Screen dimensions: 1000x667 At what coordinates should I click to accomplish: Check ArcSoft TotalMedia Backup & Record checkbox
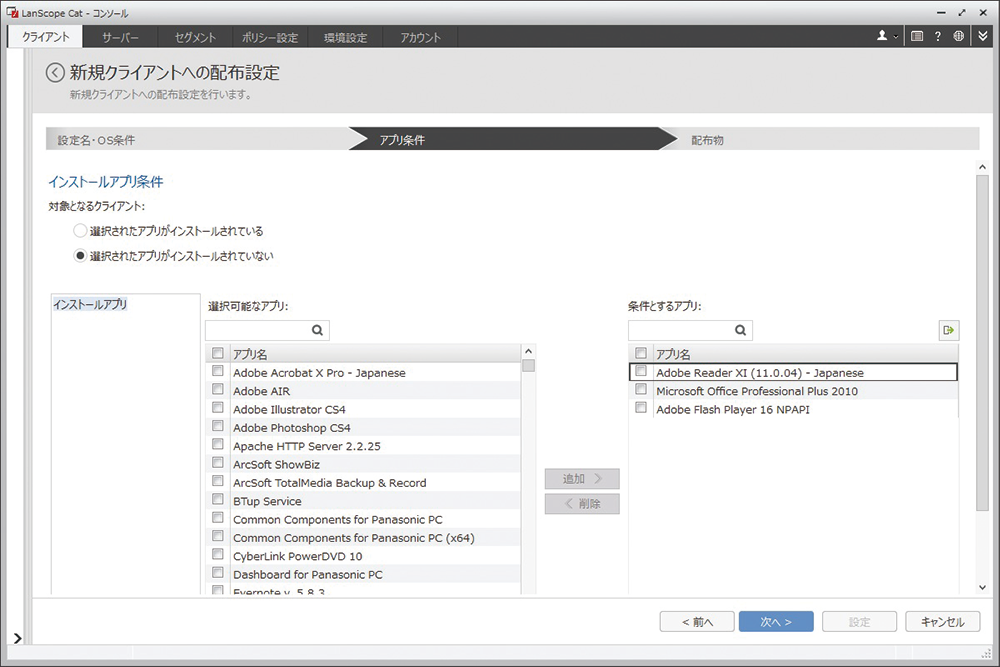pyautogui.click(x=218, y=481)
